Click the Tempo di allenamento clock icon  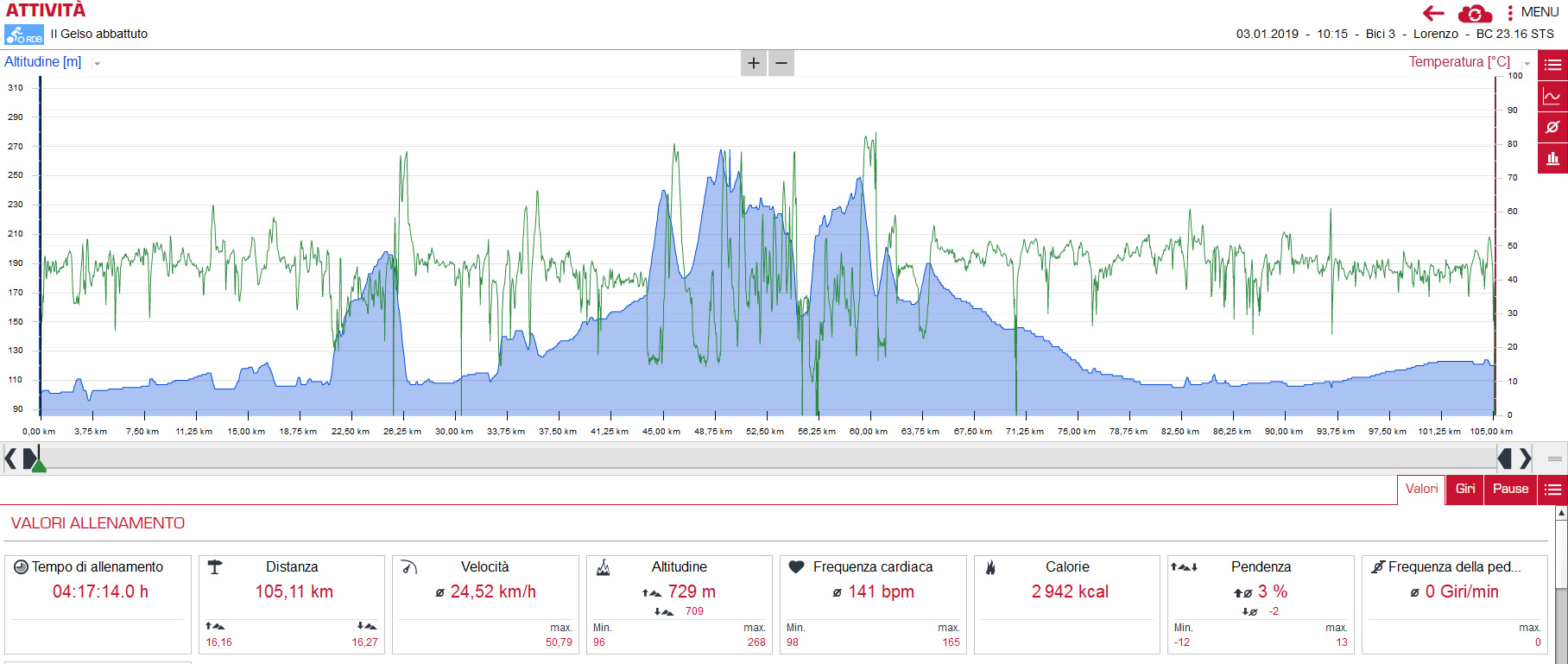pos(22,566)
